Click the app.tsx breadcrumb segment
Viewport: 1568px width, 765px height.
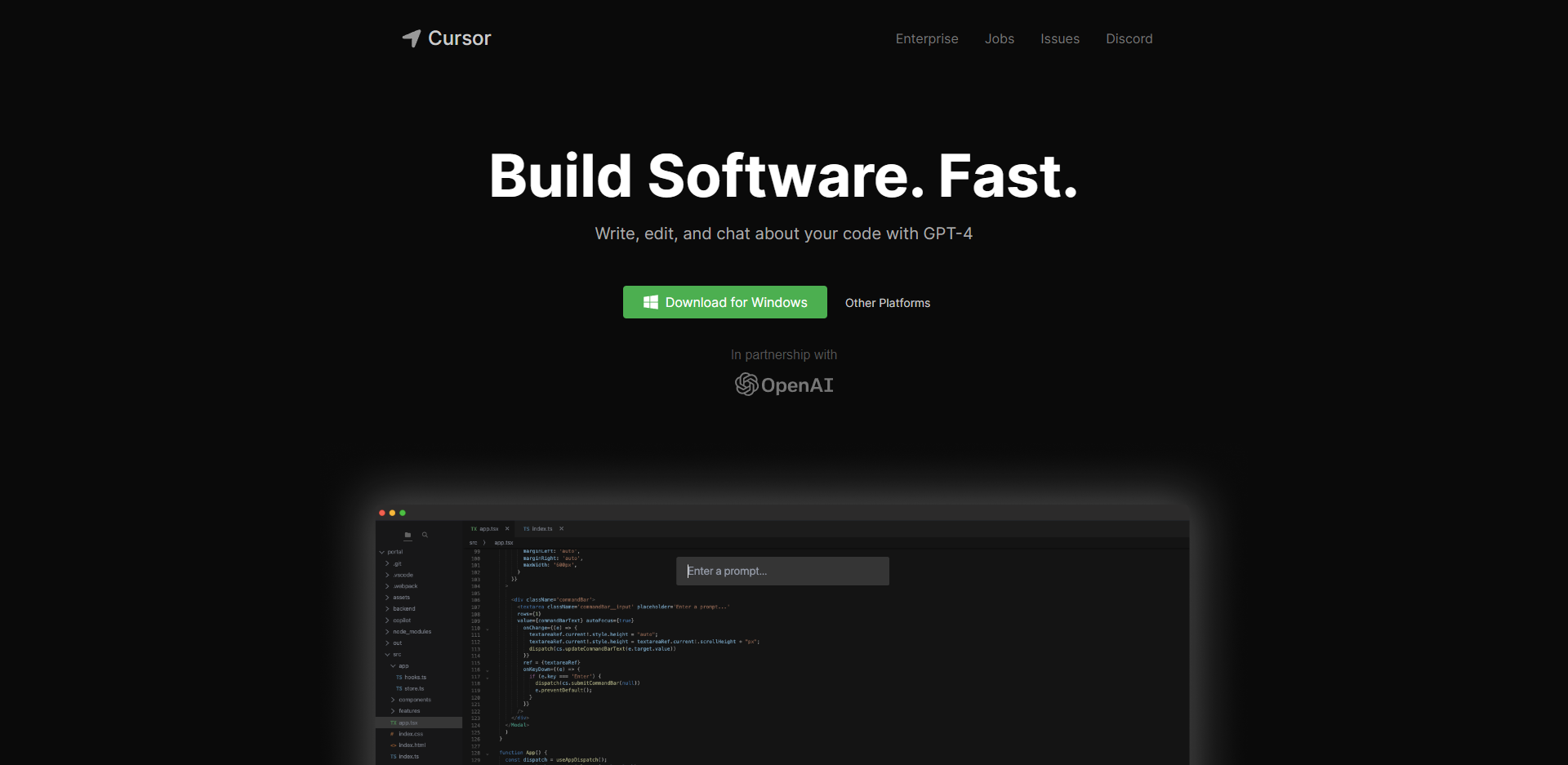[x=504, y=543]
